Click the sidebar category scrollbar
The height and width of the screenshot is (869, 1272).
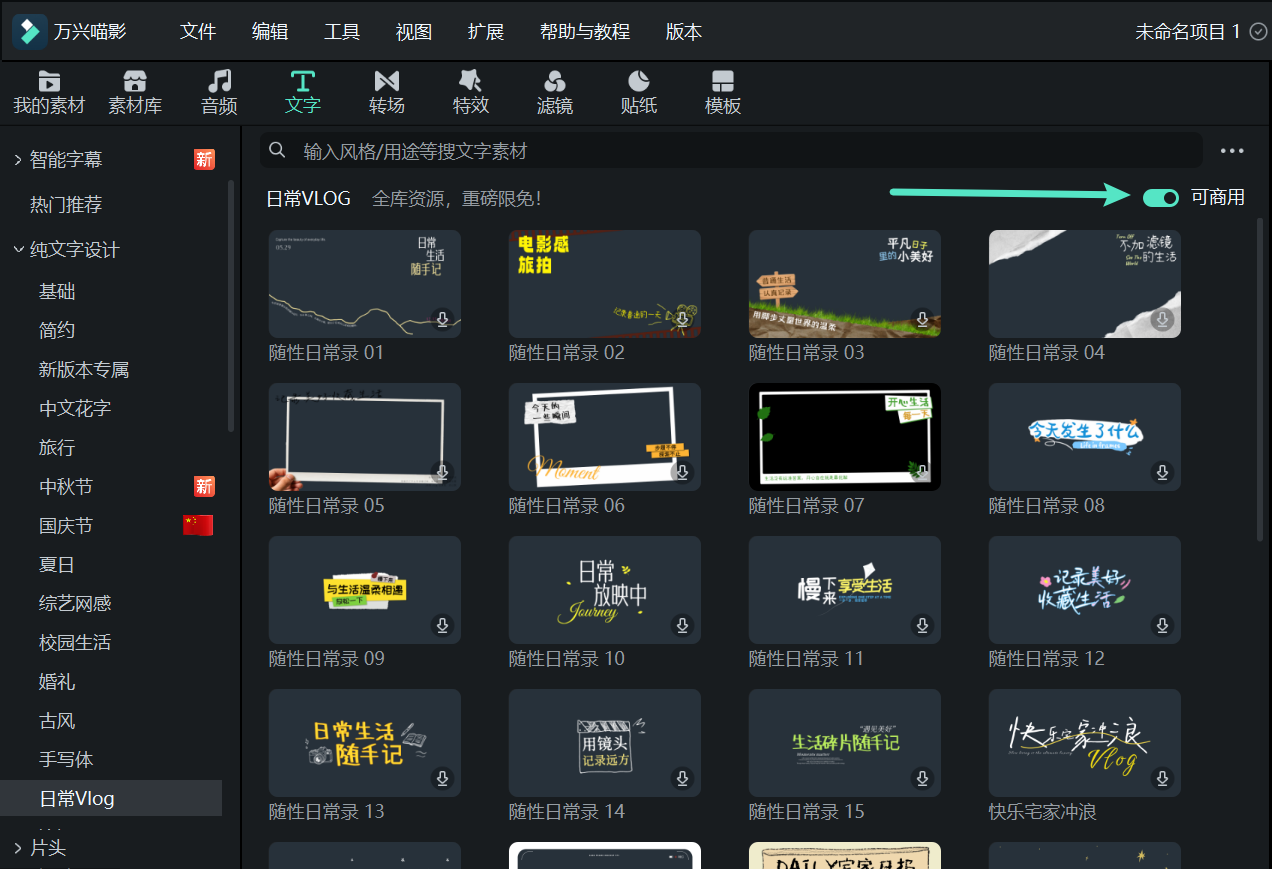click(x=232, y=305)
